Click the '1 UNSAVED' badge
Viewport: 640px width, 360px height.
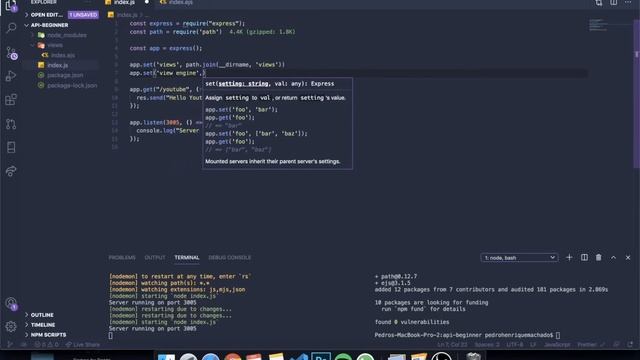click(83, 15)
